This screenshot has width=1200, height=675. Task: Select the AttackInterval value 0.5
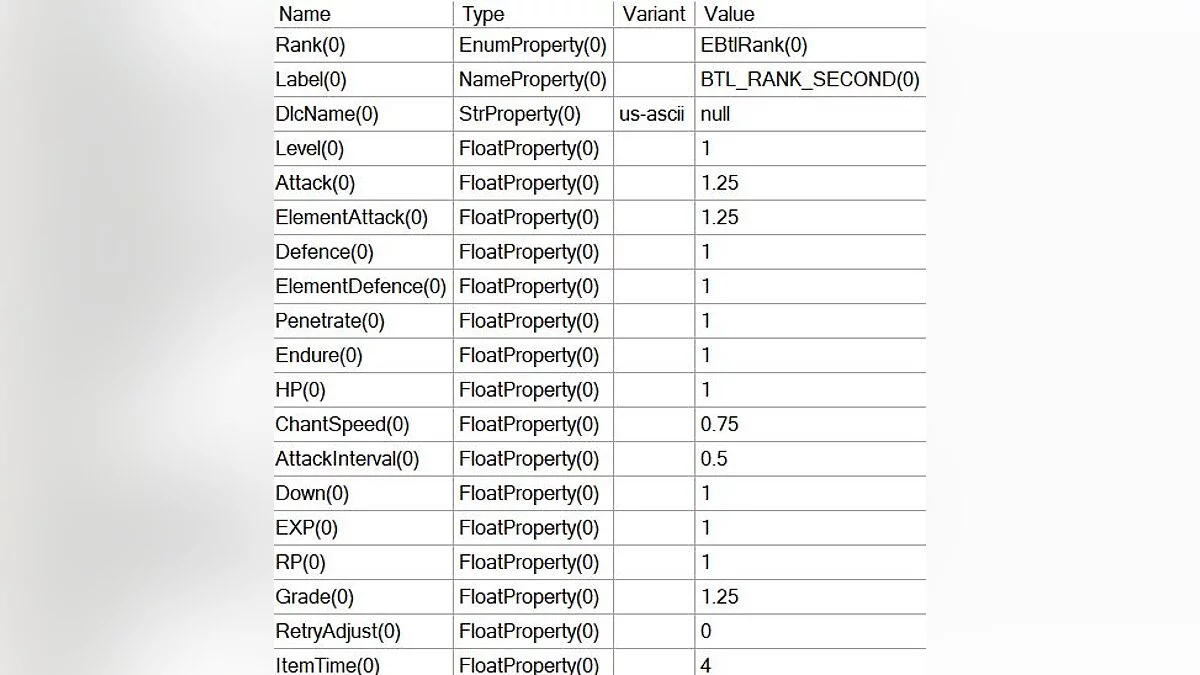tap(714, 459)
